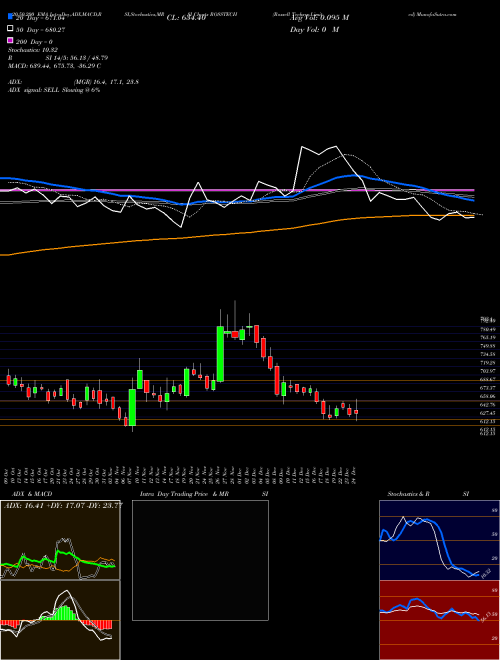The image size is (500, 660).
Task: Click the 'ADX & MACD' panel heading
Action: pyautogui.click(x=32, y=494)
